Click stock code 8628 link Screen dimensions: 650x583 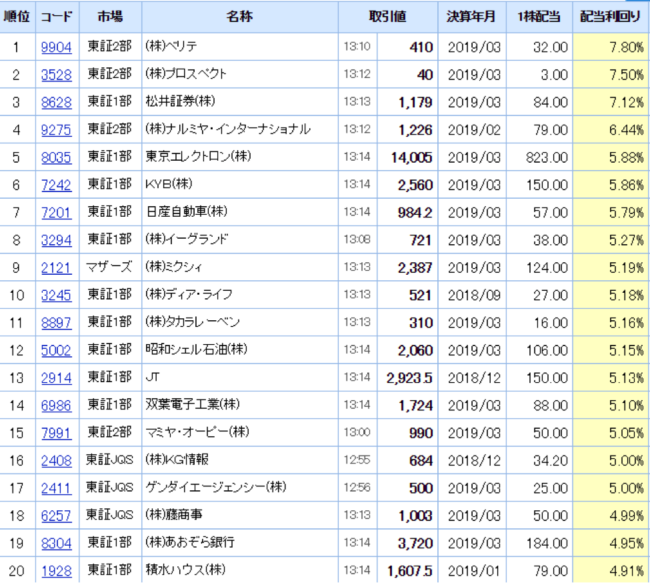click(56, 101)
